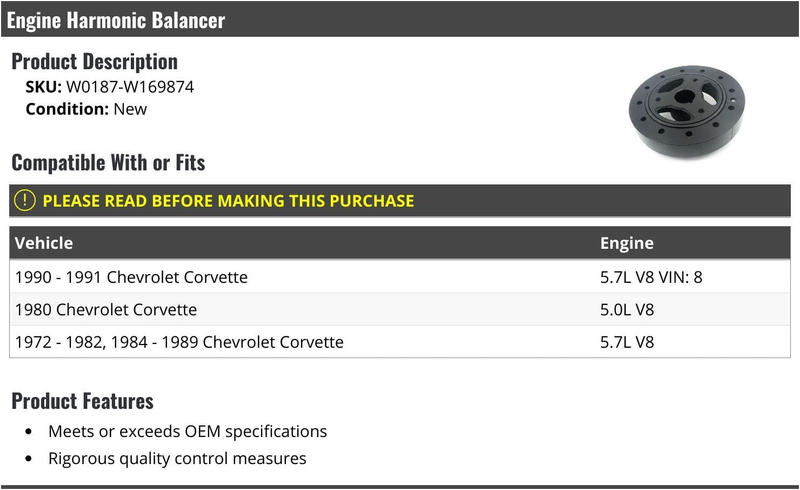Click the SKU number W0187-W169874
Screen dimensions: 800x490
point(130,87)
